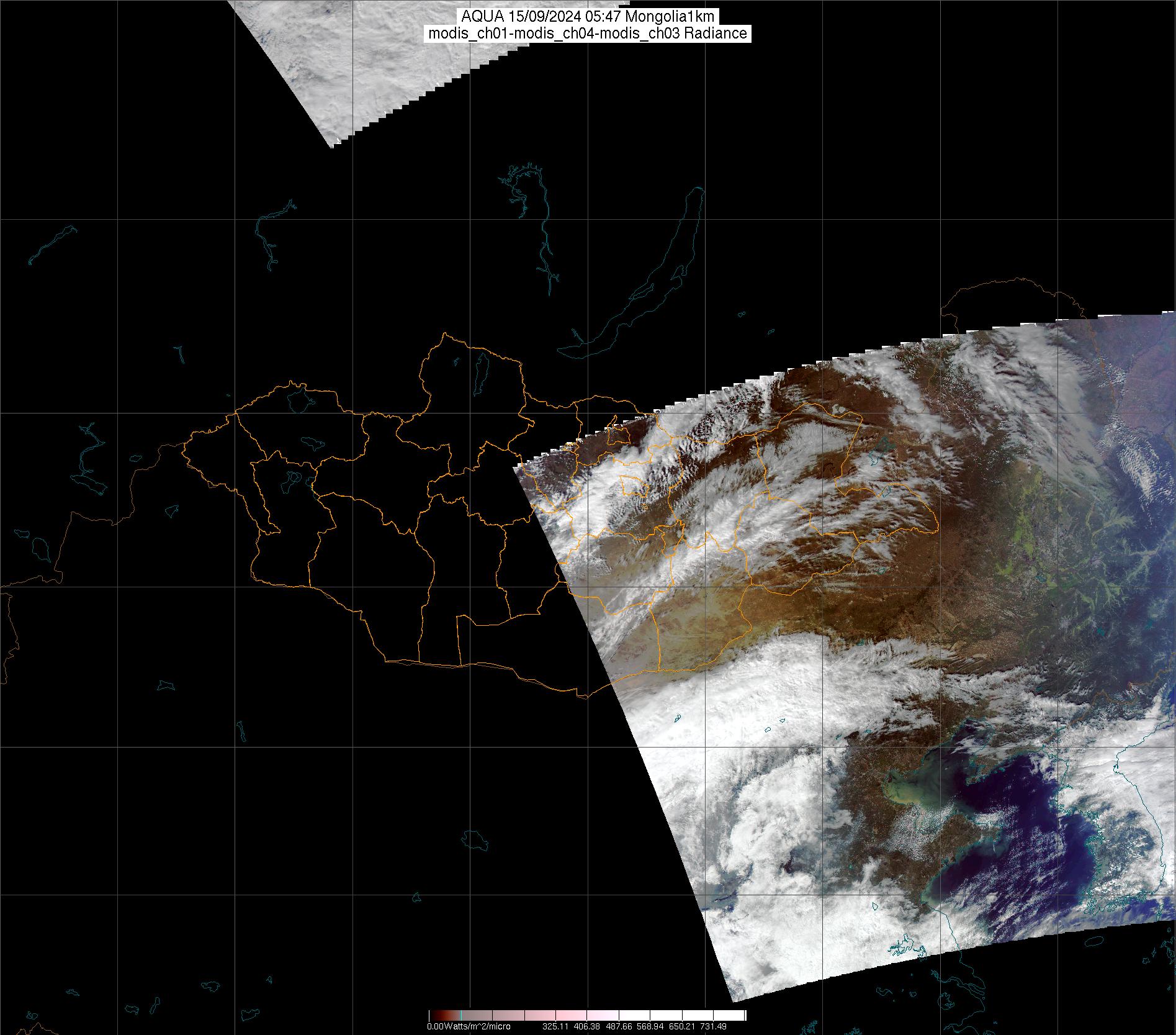
Task: Select the 731.49 legend value
Action: coord(713,1026)
